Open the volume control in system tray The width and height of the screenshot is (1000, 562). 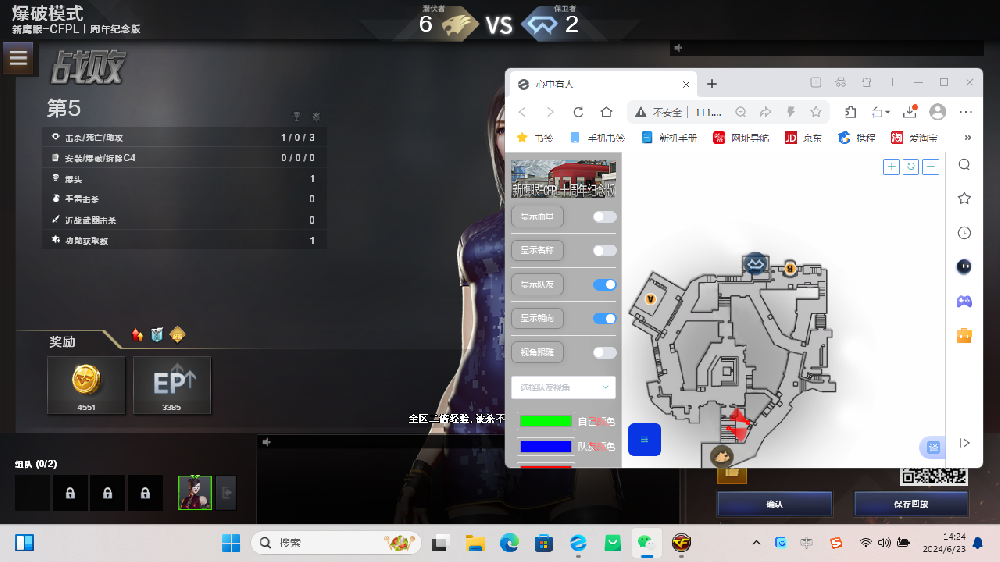tap(884, 543)
